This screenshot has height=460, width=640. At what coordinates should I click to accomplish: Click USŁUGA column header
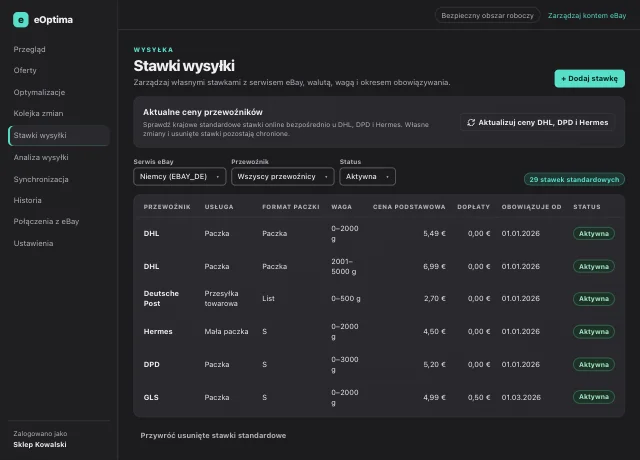pos(219,207)
